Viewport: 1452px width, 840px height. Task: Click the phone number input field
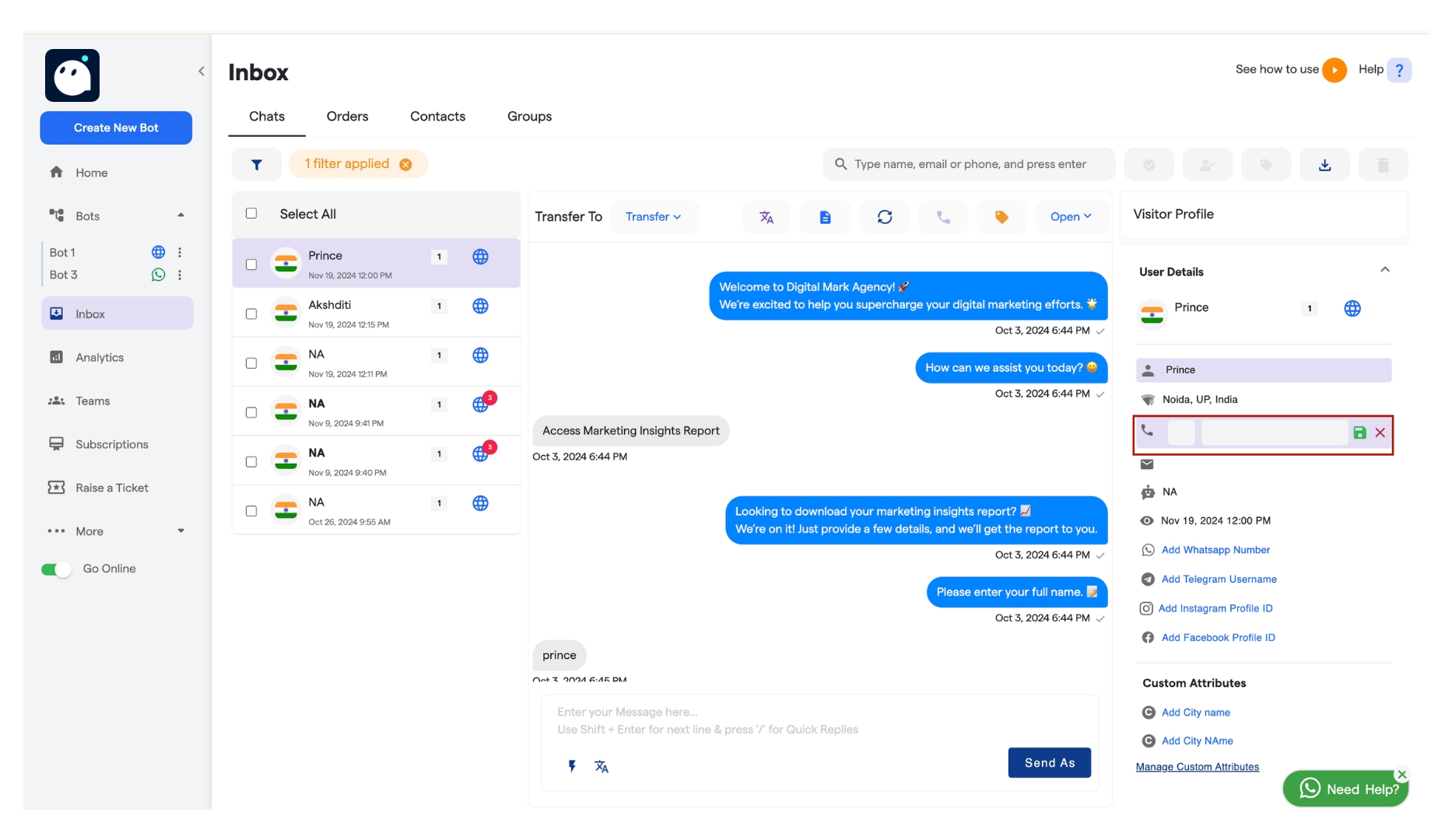(1275, 432)
